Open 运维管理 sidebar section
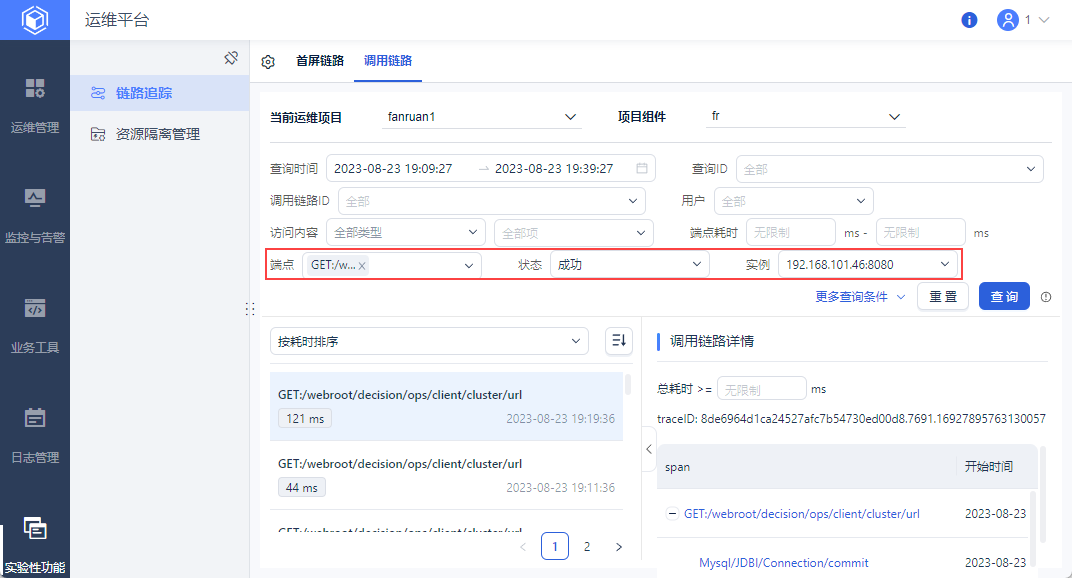The height and width of the screenshot is (578, 1072). [x=35, y=106]
